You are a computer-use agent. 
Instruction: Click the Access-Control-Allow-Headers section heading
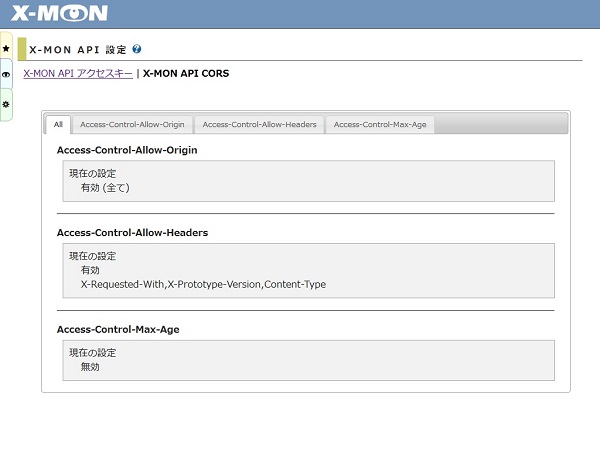tap(132, 233)
